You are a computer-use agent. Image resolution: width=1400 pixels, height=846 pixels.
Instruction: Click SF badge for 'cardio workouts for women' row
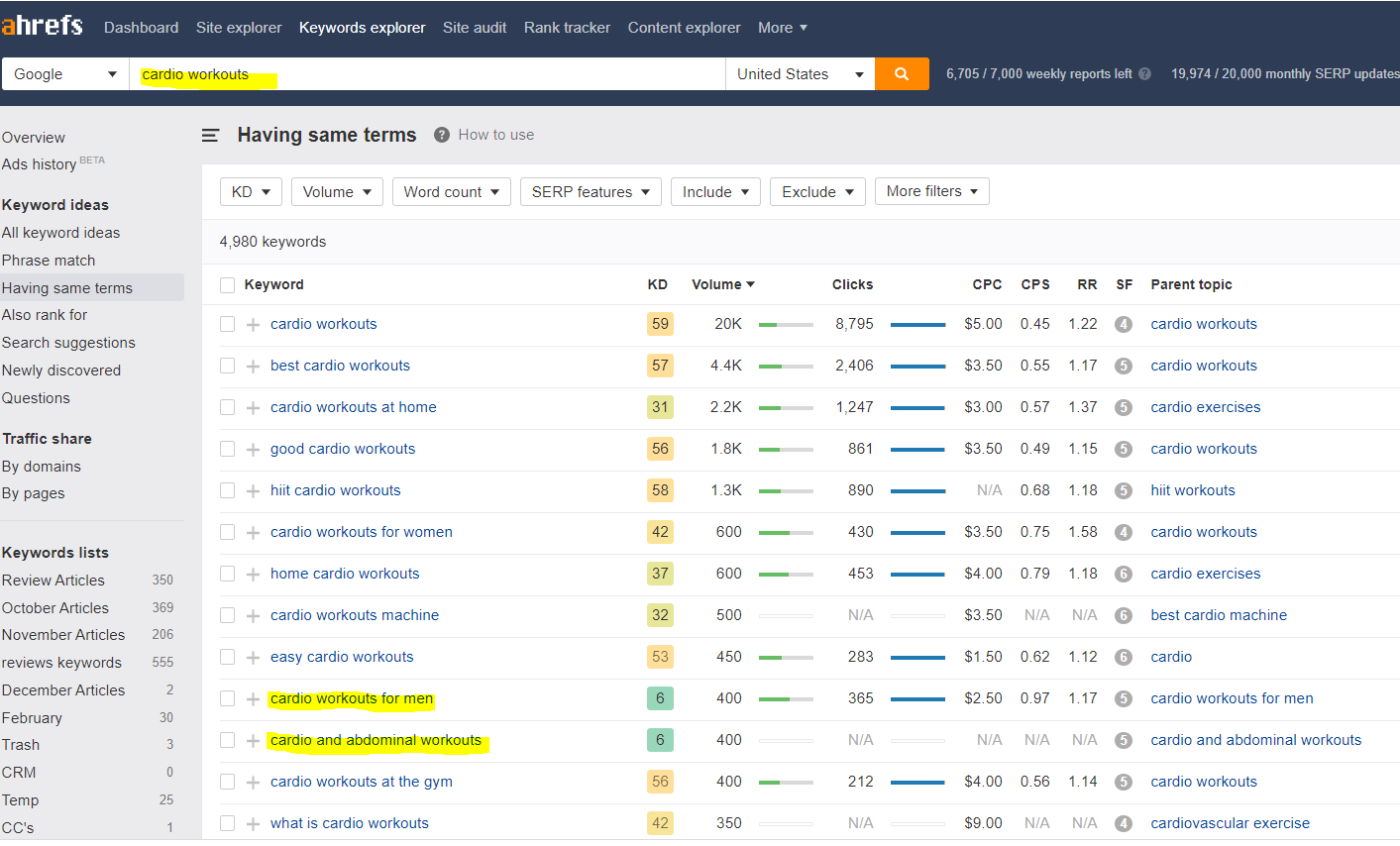tap(1124, 532)
